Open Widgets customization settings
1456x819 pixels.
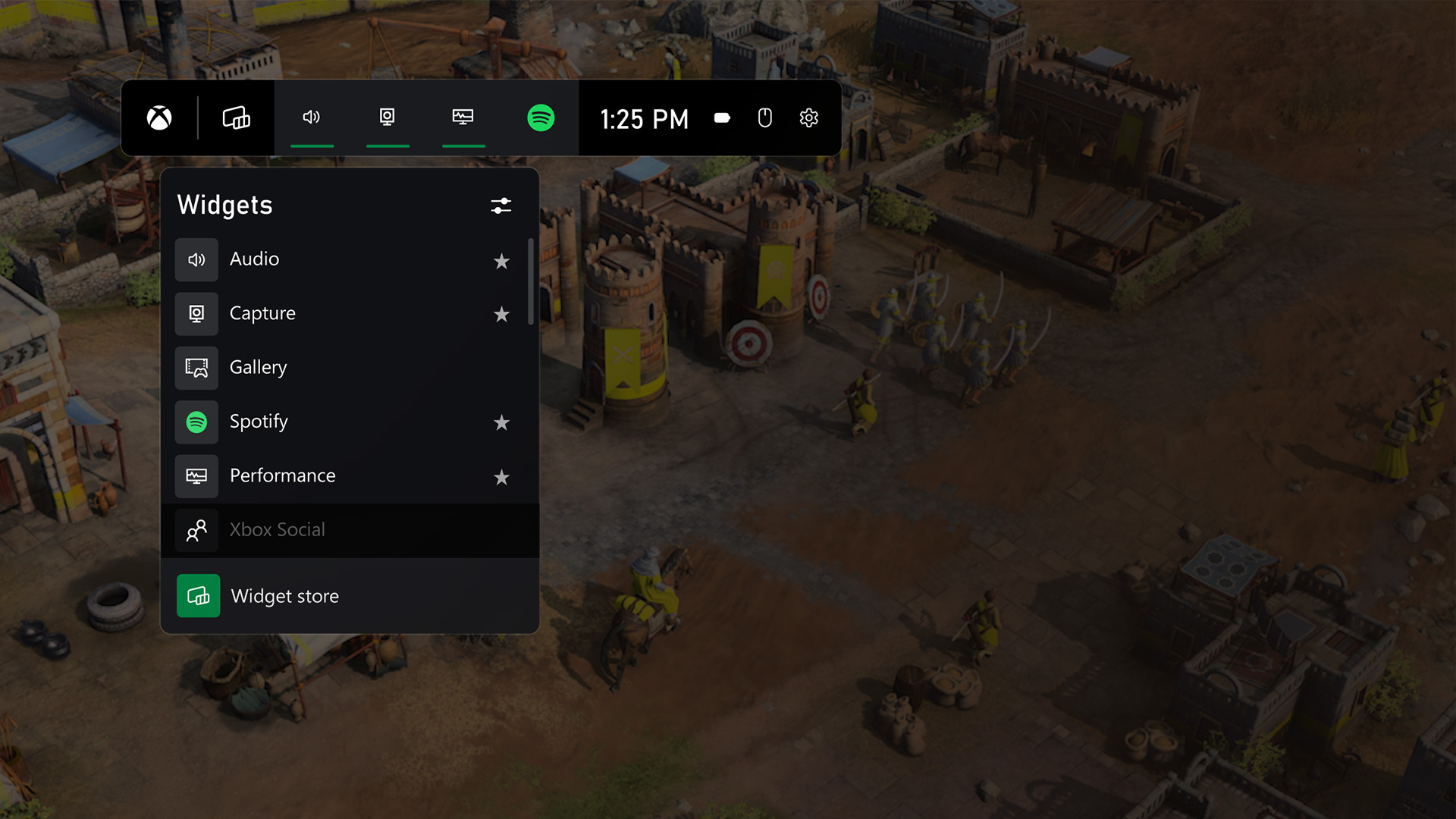500,206
